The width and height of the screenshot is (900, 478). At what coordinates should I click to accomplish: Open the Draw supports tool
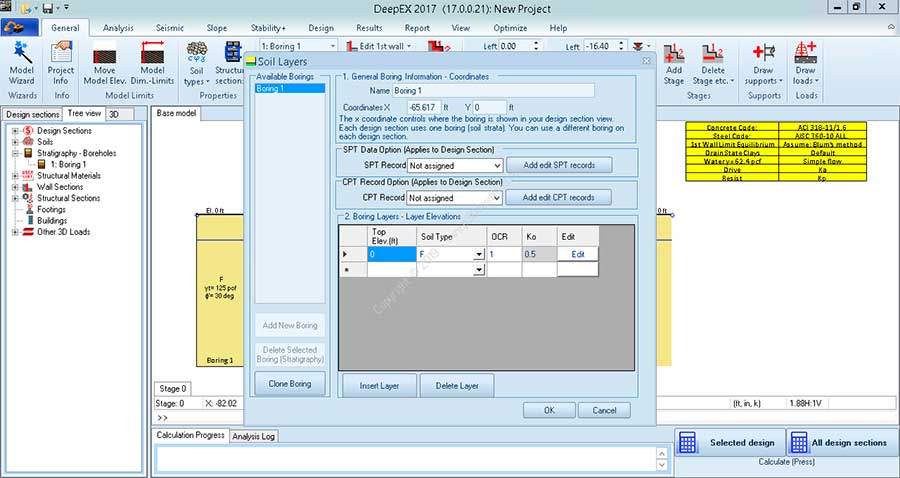(765, 62)
